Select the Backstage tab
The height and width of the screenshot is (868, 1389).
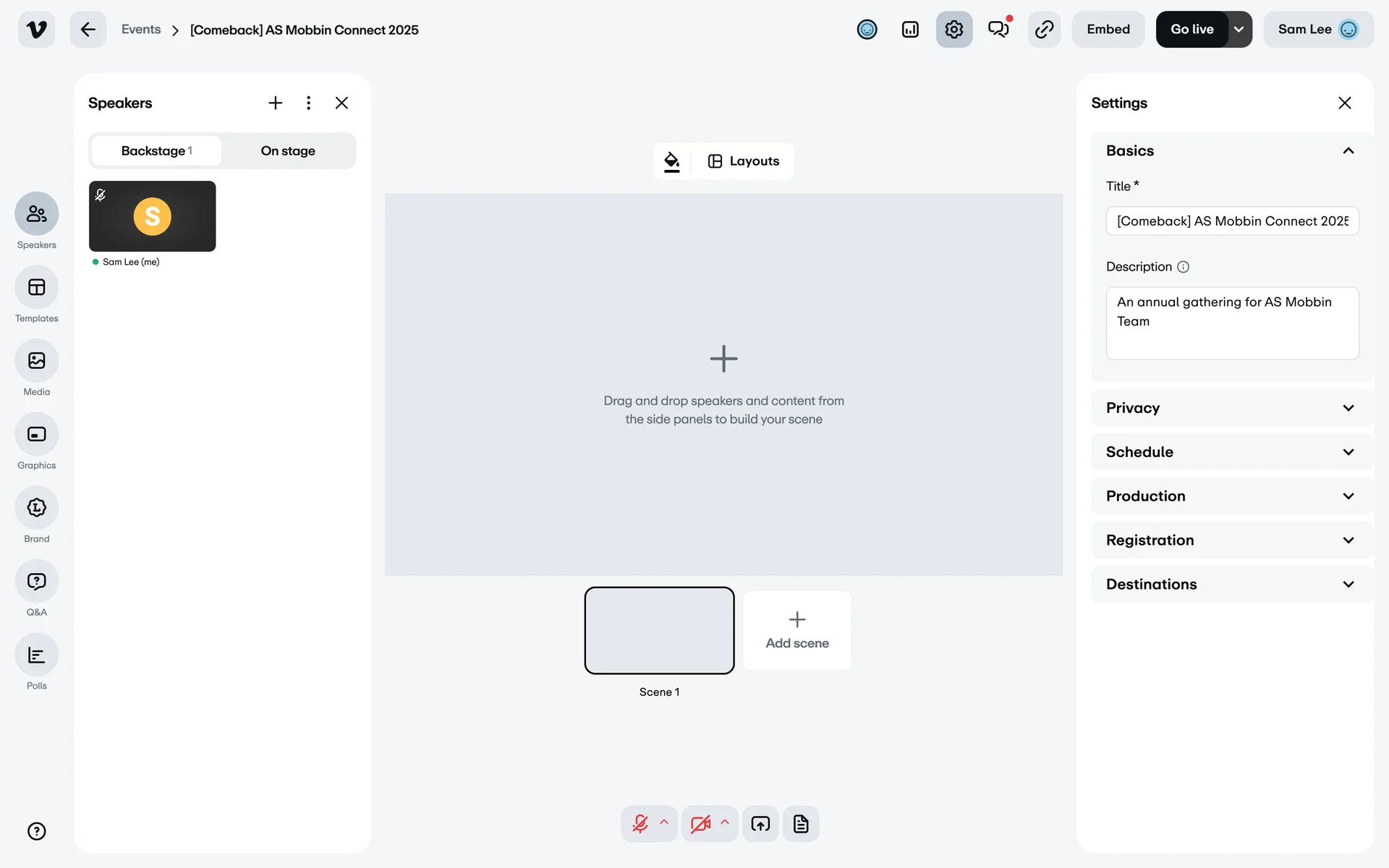tap(156, 151)
